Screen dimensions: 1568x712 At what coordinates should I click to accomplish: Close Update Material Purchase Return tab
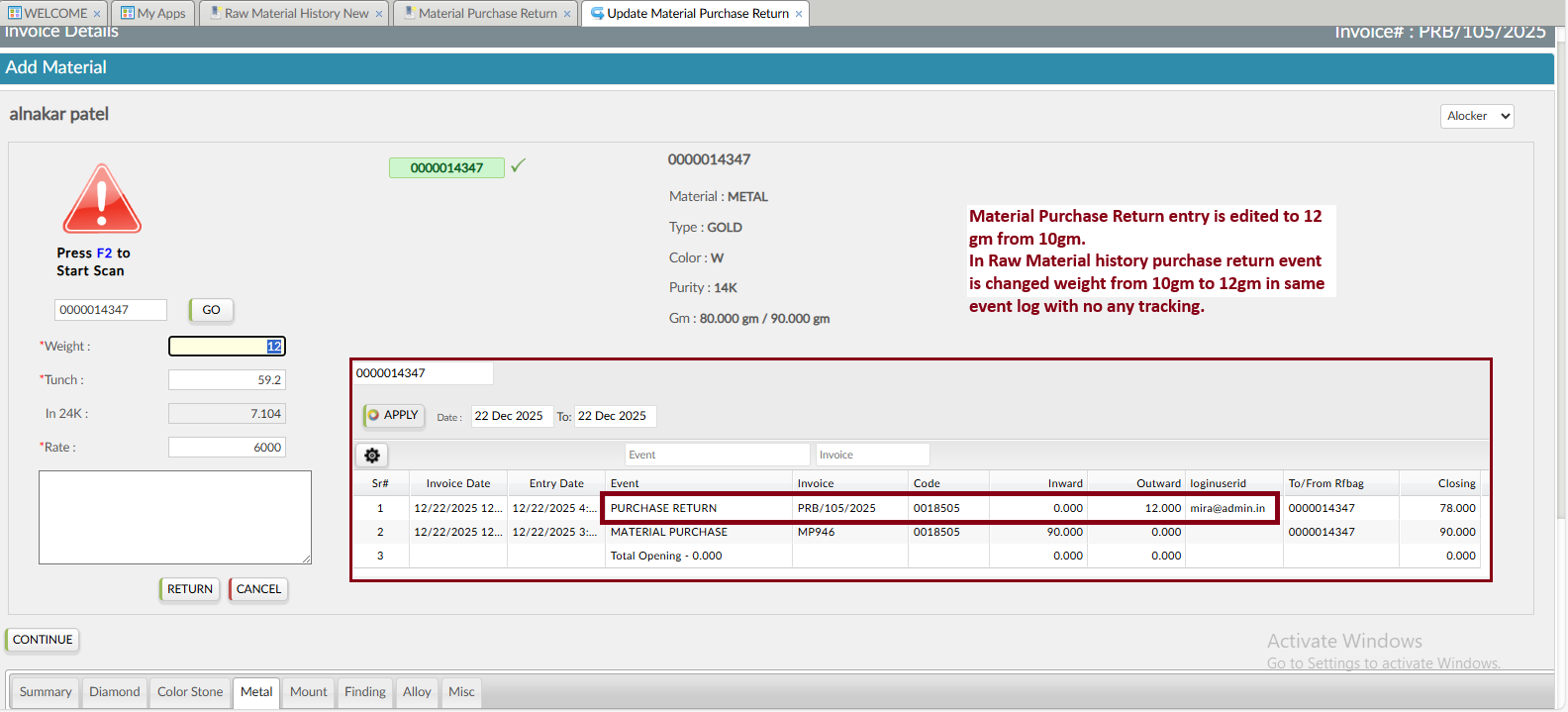pos(799,14)
